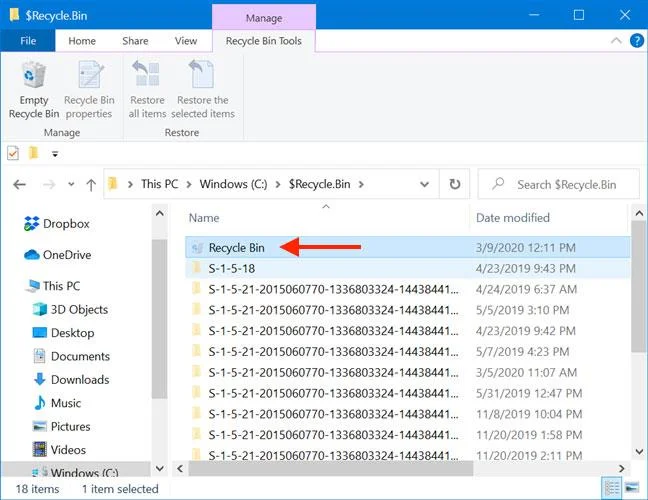Screen dimensions: 648x500
Task: Click $Recycle.Bin breadcrumb in the address bar
Action: tap(319, 184)
